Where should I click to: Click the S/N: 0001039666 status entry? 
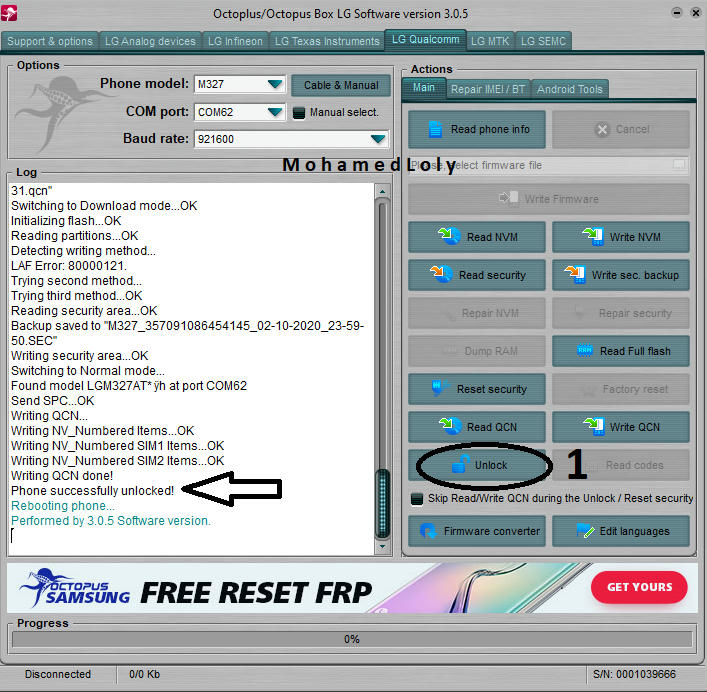click(634, 674)
